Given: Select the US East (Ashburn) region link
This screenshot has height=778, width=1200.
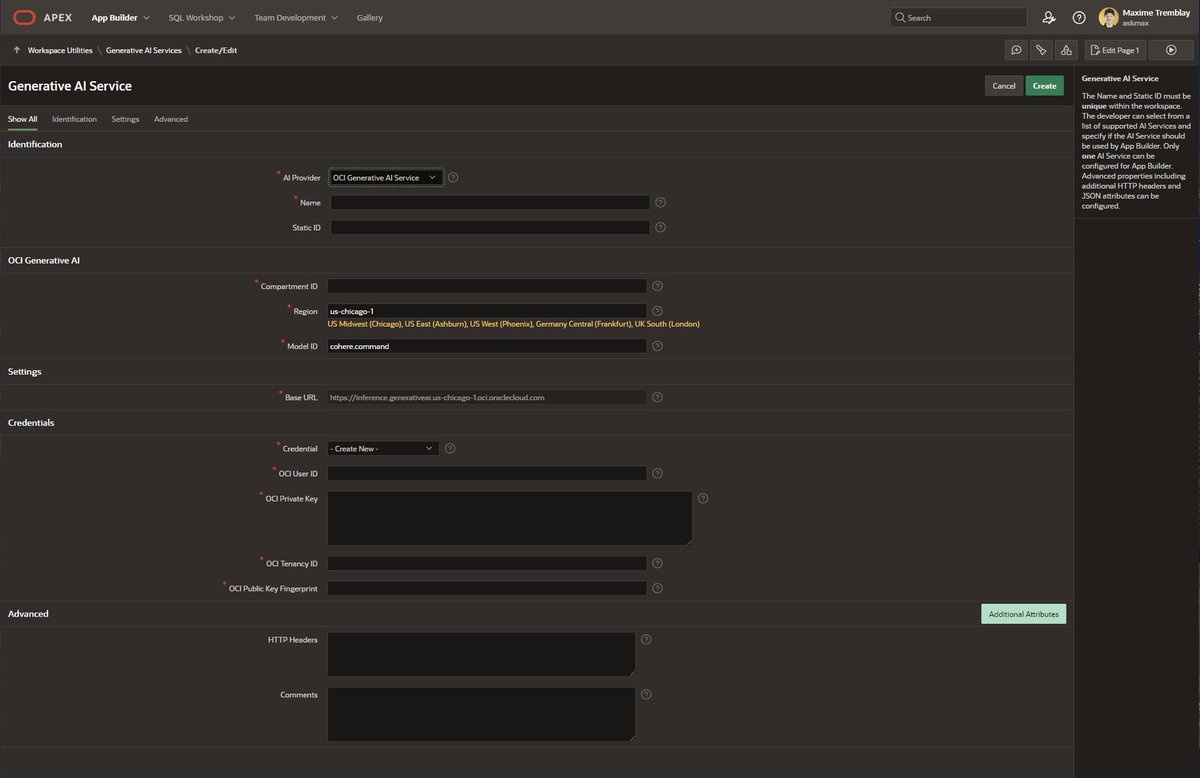Looking at the screenshot, I should pyautogui.click(x=435, y=324).
